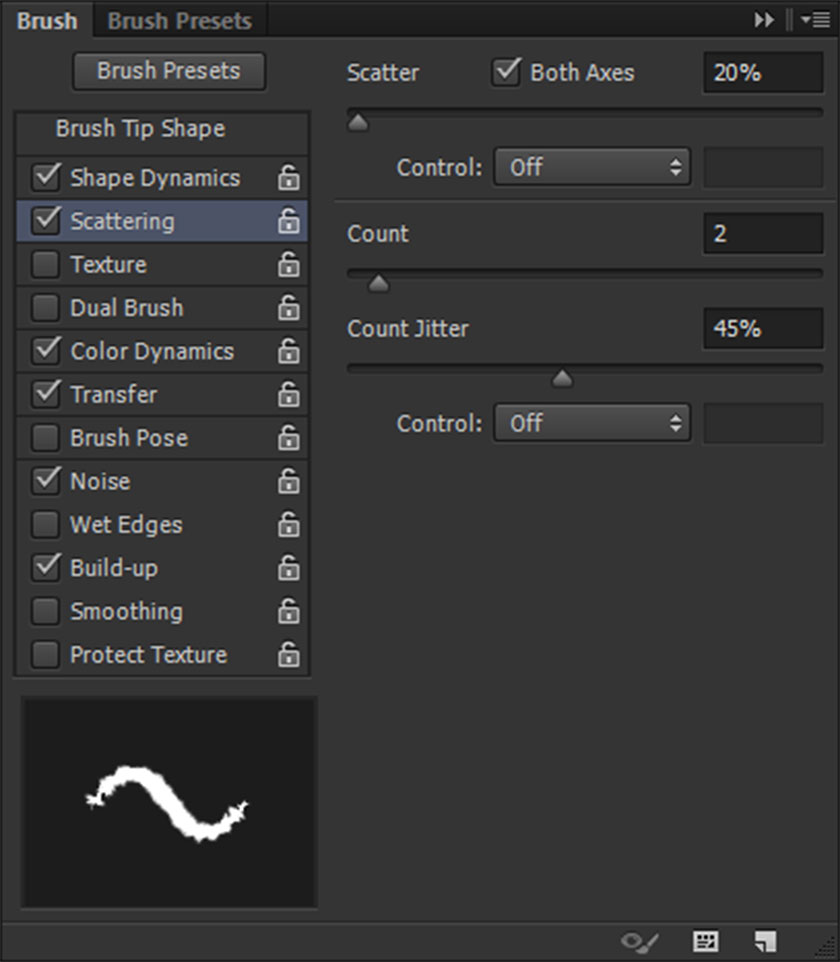This screenshot has height=962, width=840.
Task: Collapse panel with double-arrow icon
Action: [764, 20]
